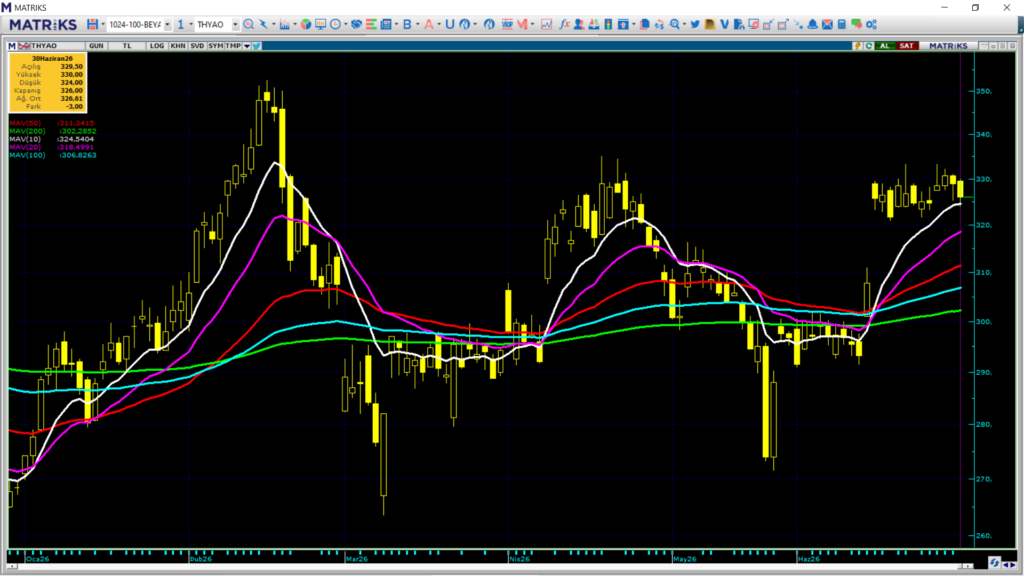Click the person user toolbar icon
The width and height of the screenshot is (1024, 576).
(x=579, y=24)
